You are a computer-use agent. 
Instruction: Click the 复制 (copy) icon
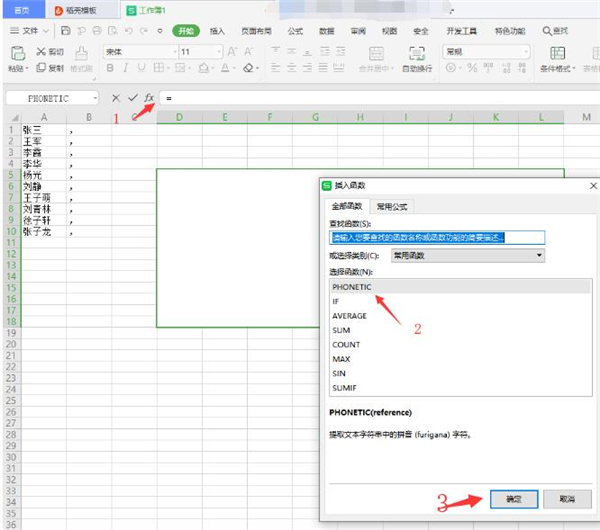[x=41, y=68]
